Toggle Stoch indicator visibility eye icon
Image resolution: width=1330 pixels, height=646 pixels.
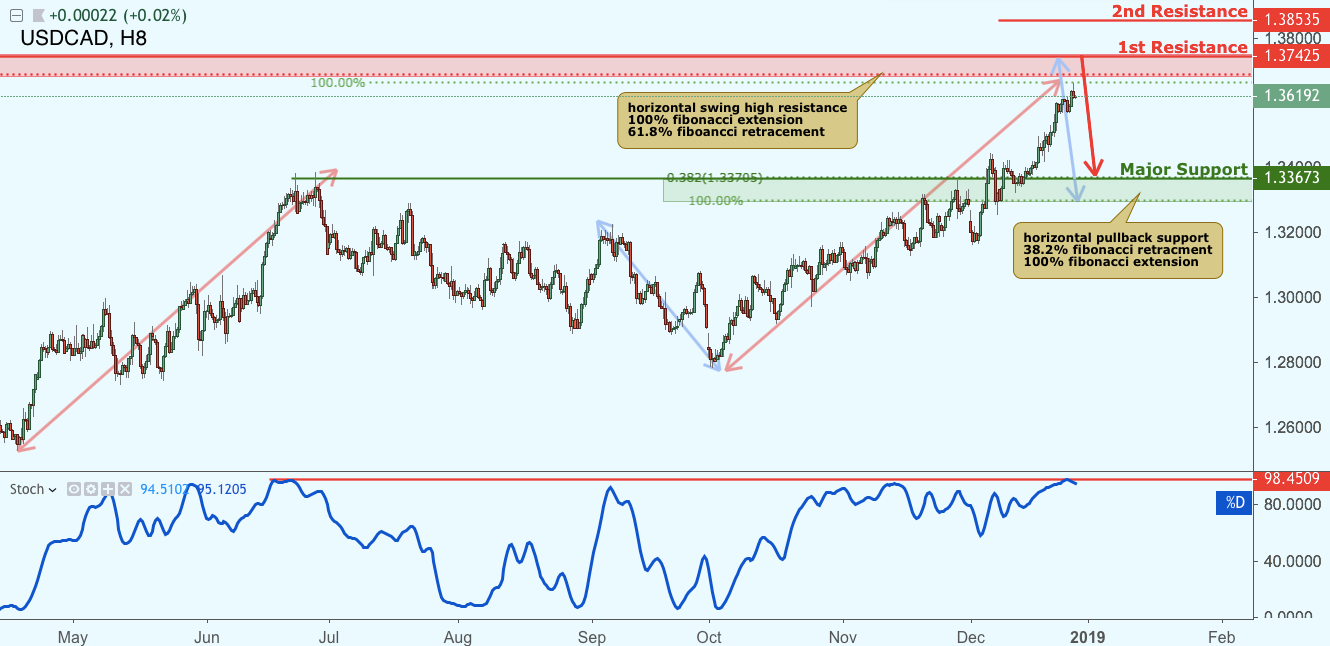click(x=73, y=489)
